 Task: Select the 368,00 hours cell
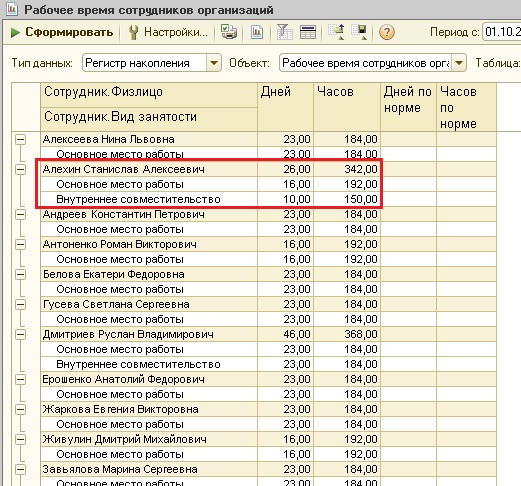coord(347,334)
